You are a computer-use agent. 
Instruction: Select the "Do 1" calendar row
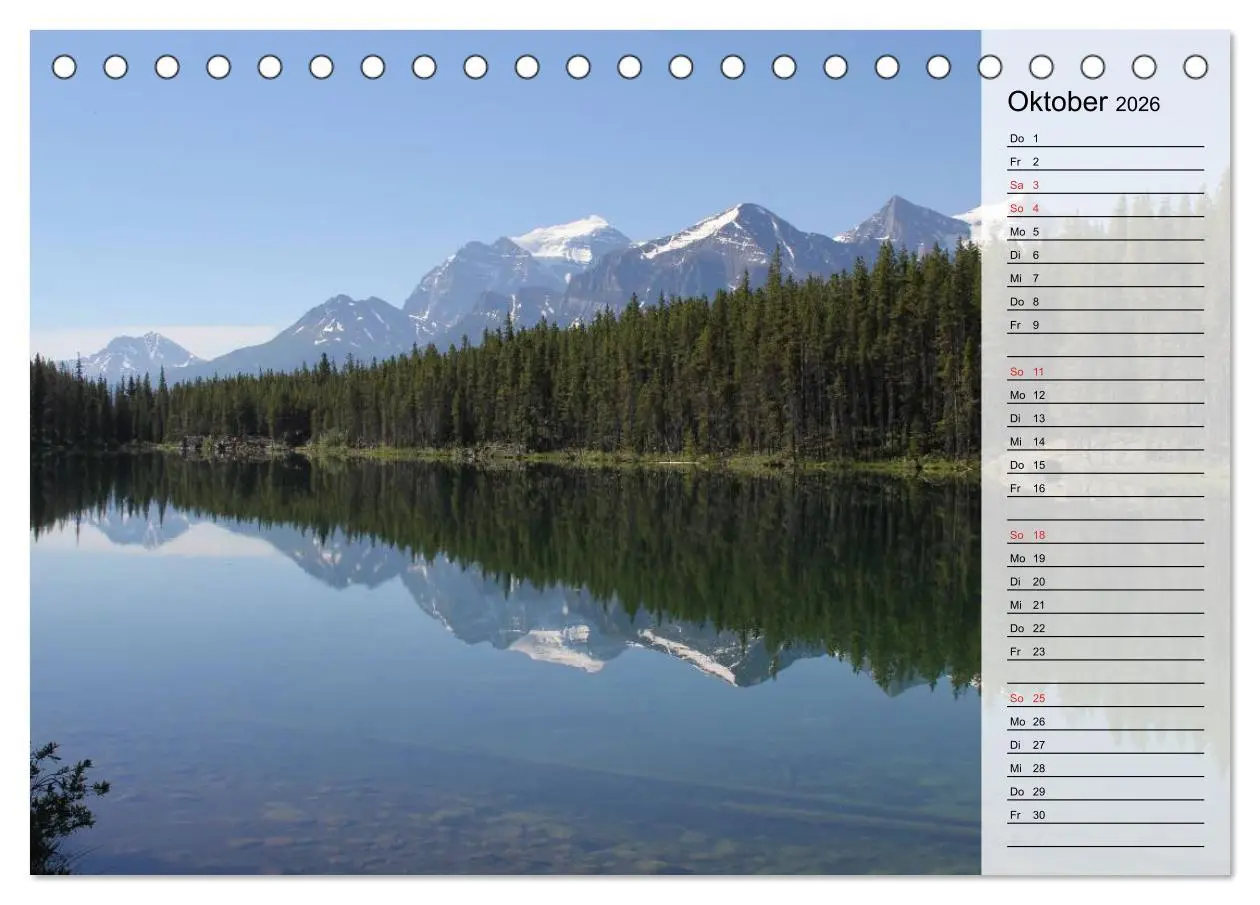click(1105, 138)
